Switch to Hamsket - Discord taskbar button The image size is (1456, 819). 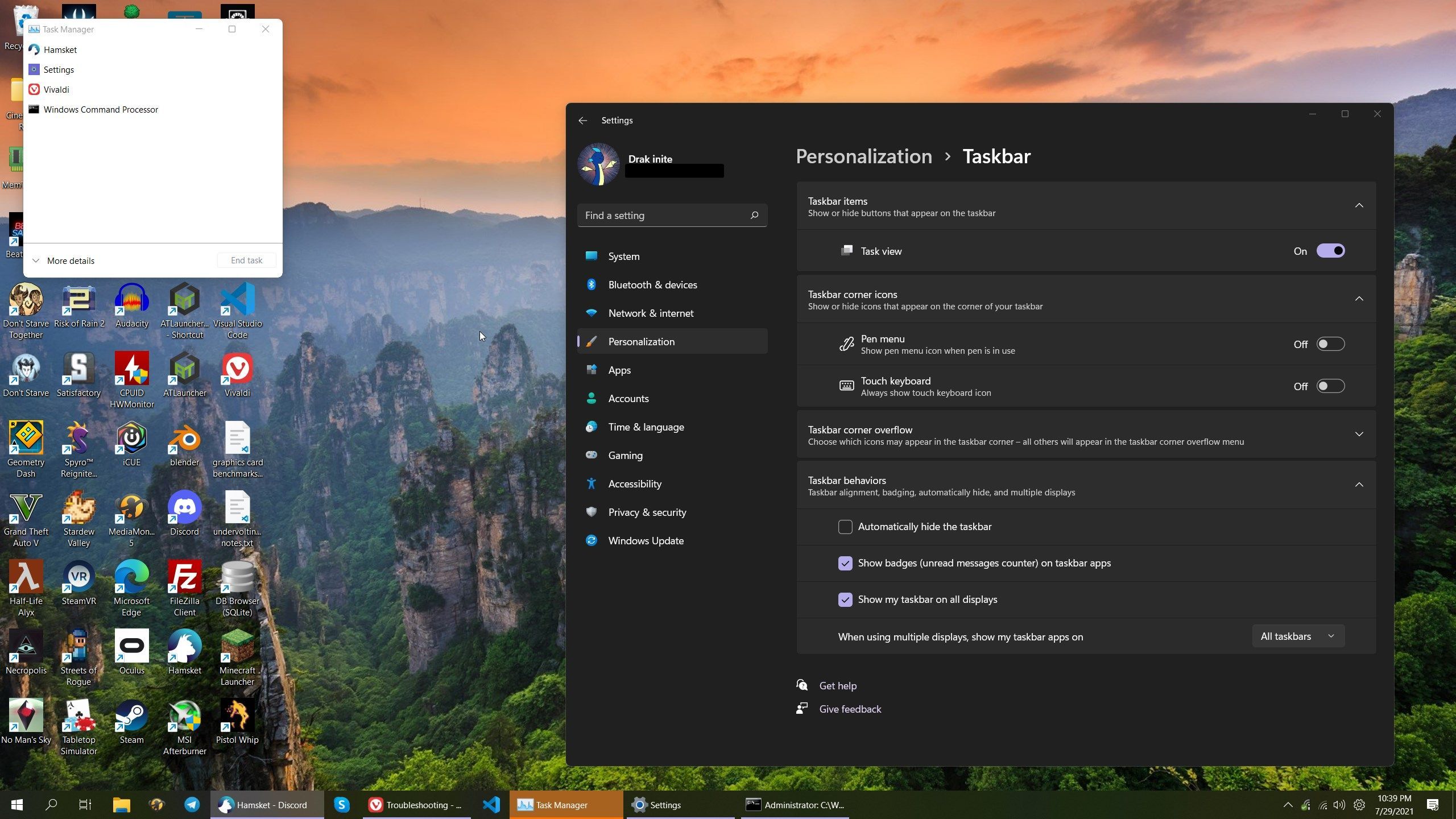coord(267,805)
